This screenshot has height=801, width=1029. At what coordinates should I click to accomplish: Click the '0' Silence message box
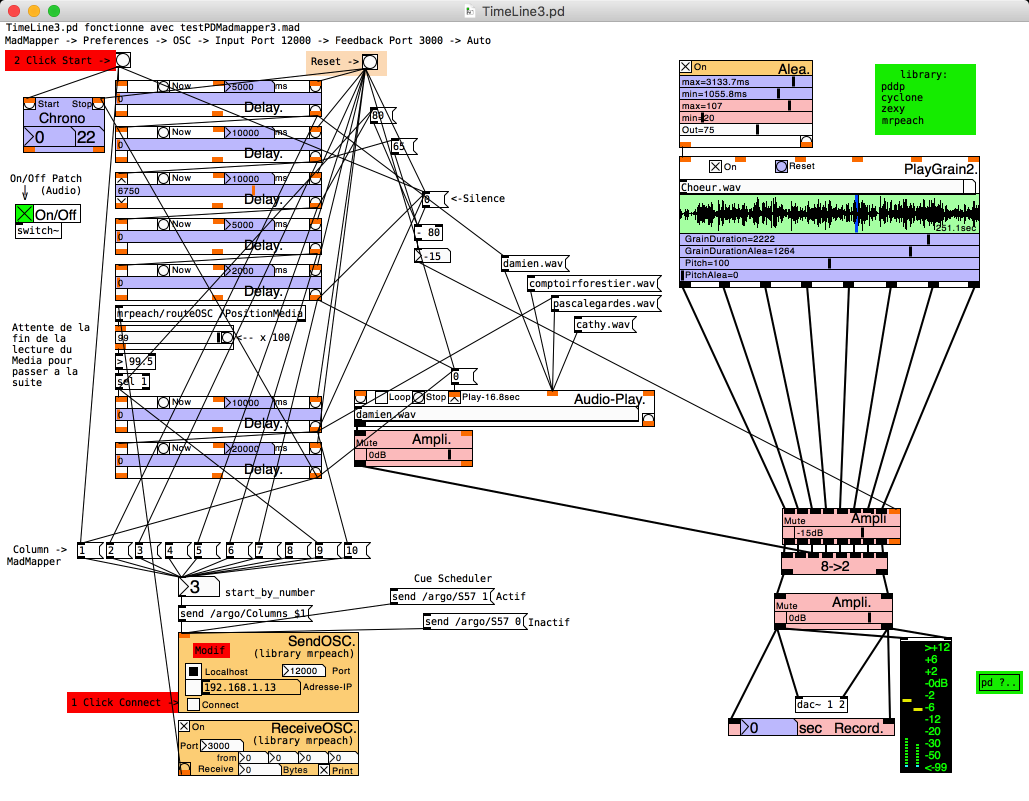(434, 199)
